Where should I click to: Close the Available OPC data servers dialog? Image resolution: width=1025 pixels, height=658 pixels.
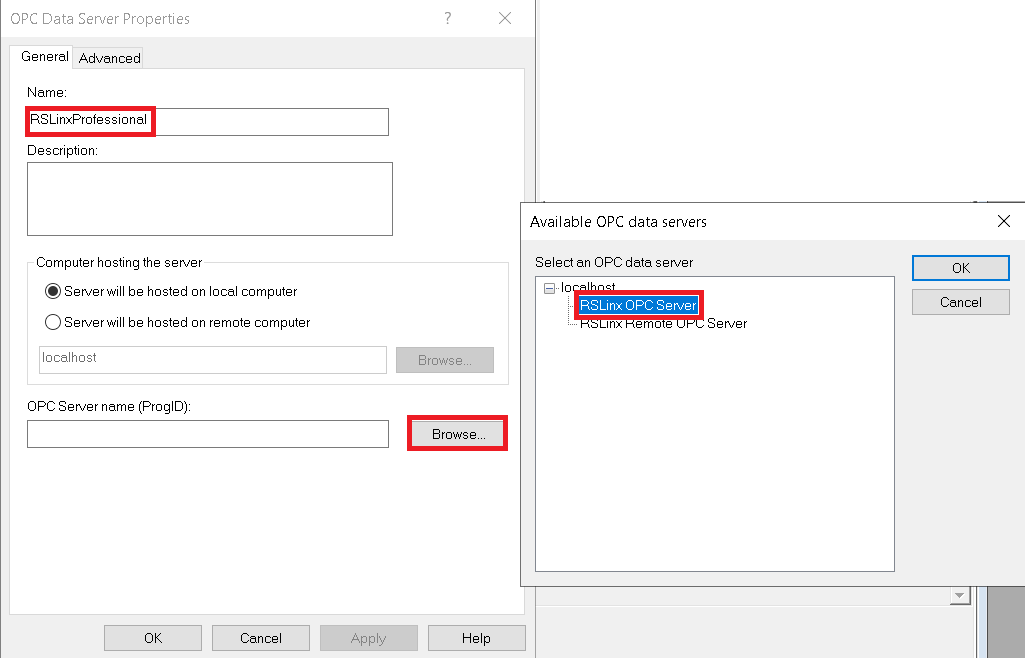pos(1004,222)
